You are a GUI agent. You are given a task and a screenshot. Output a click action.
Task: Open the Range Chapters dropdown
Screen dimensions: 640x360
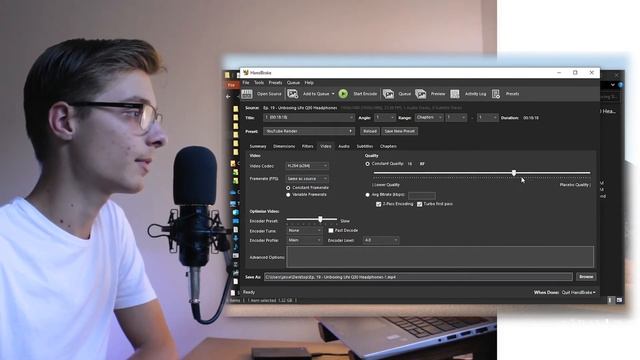pyautogui.click(x=429, y=118)
